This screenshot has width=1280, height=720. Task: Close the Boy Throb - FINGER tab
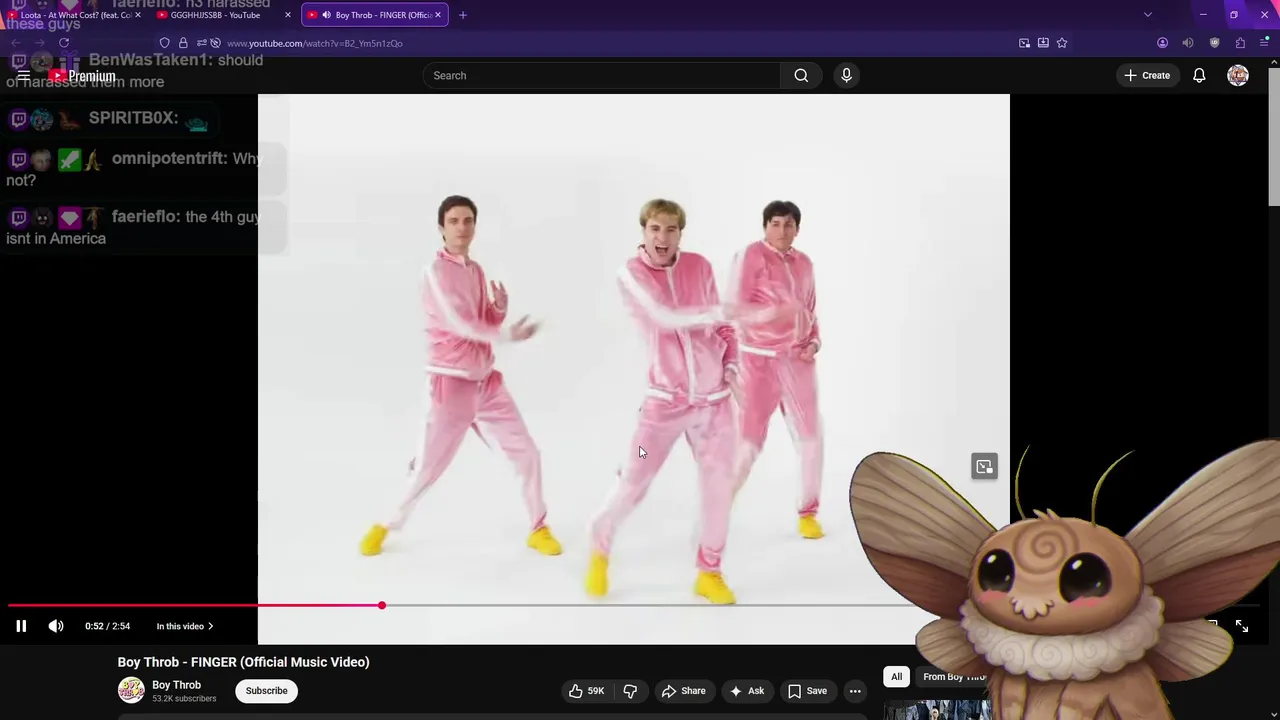pyautogui.click(x=438, y=15)
